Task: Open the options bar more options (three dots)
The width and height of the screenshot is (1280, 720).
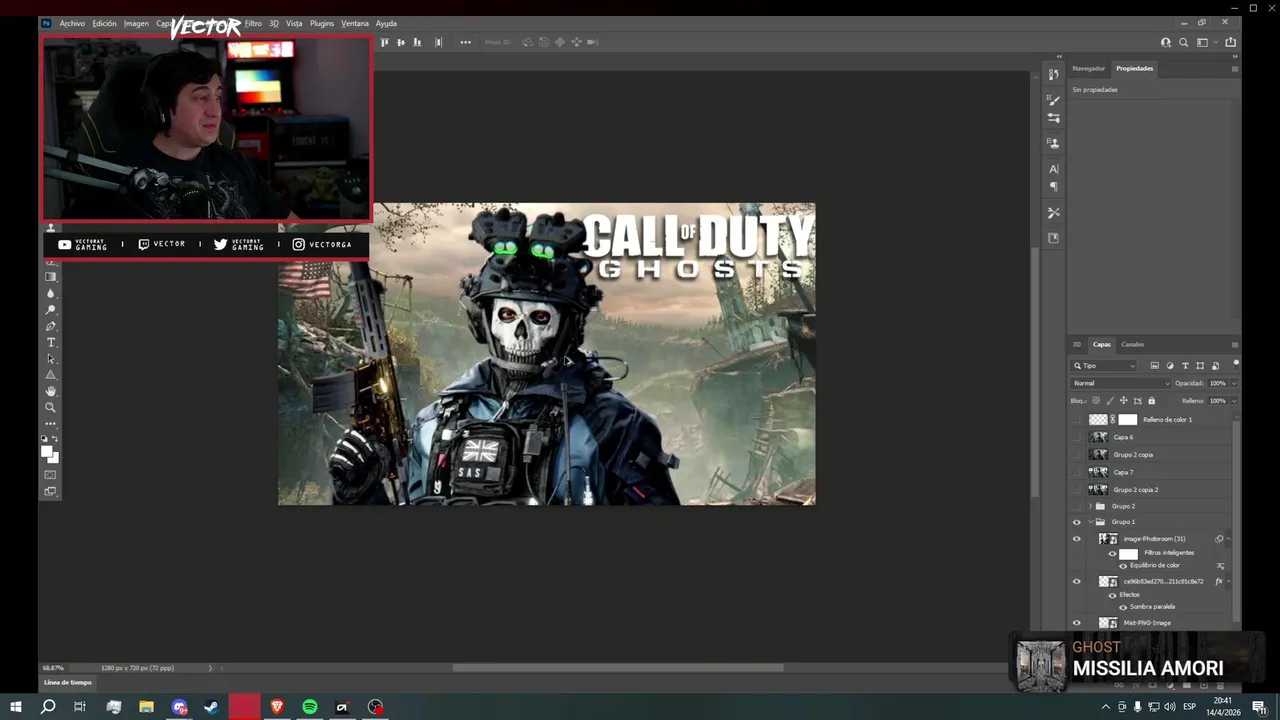Action: tap(465, 42)
